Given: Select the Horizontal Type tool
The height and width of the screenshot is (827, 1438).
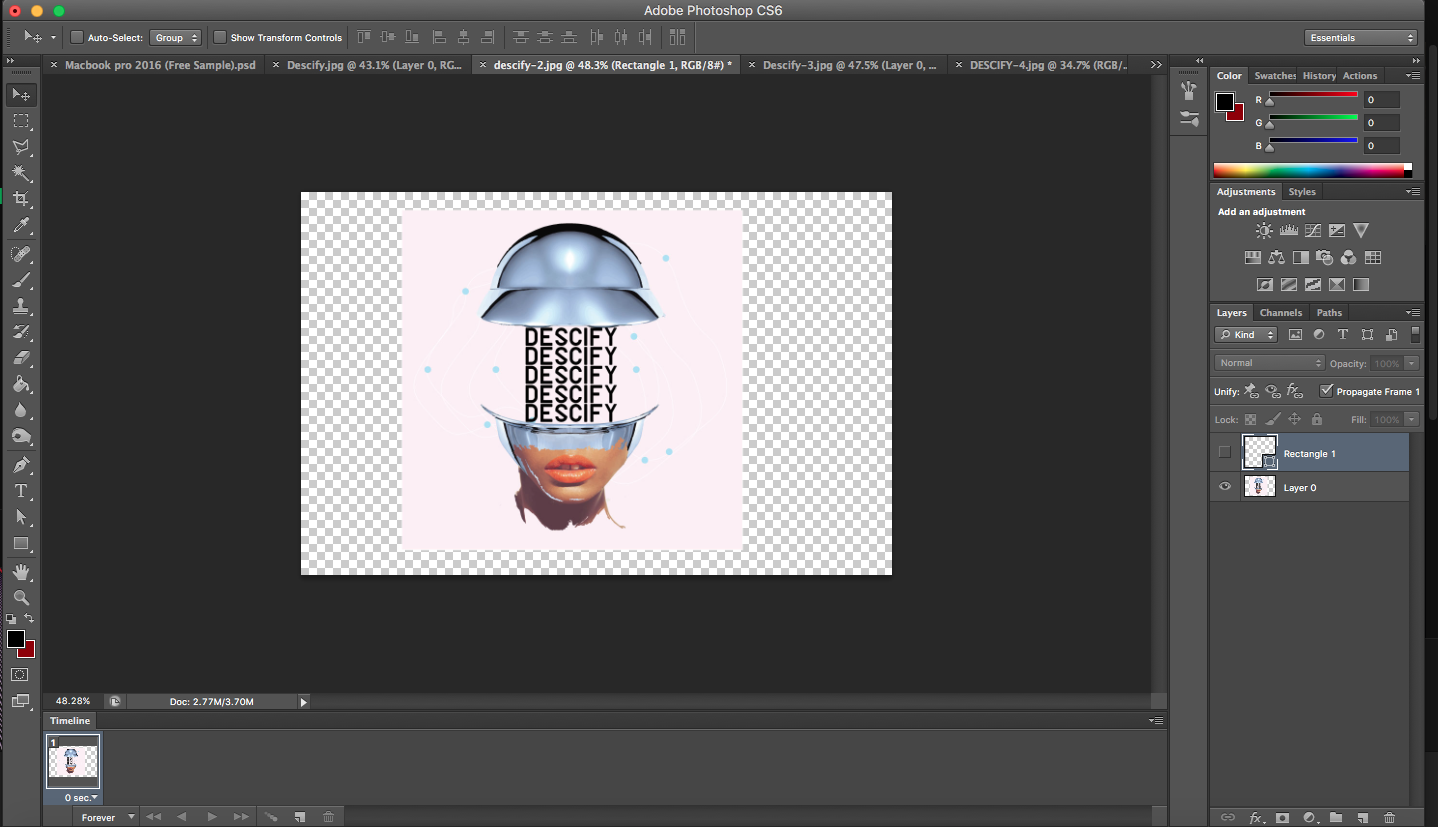Looking at the screenshot, I should point(21,491).
